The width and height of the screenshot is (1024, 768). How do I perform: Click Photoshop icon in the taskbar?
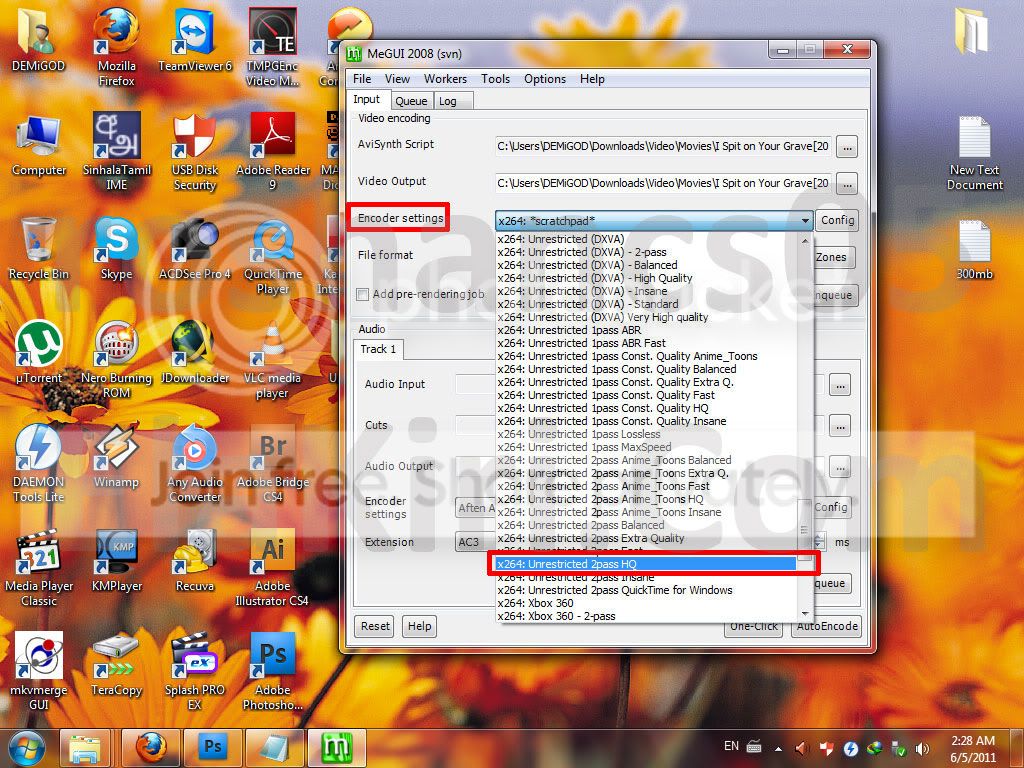click(x=213, y=747)
